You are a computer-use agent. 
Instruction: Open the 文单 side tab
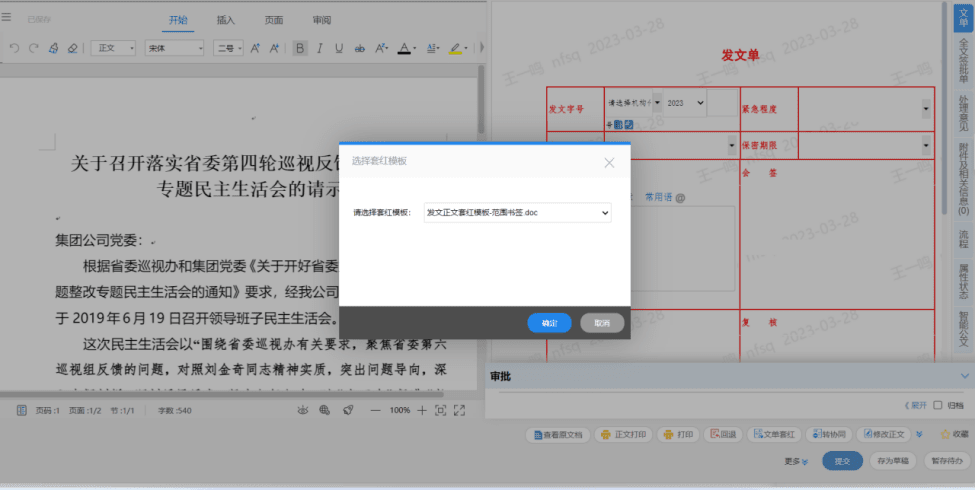point(963,17)
